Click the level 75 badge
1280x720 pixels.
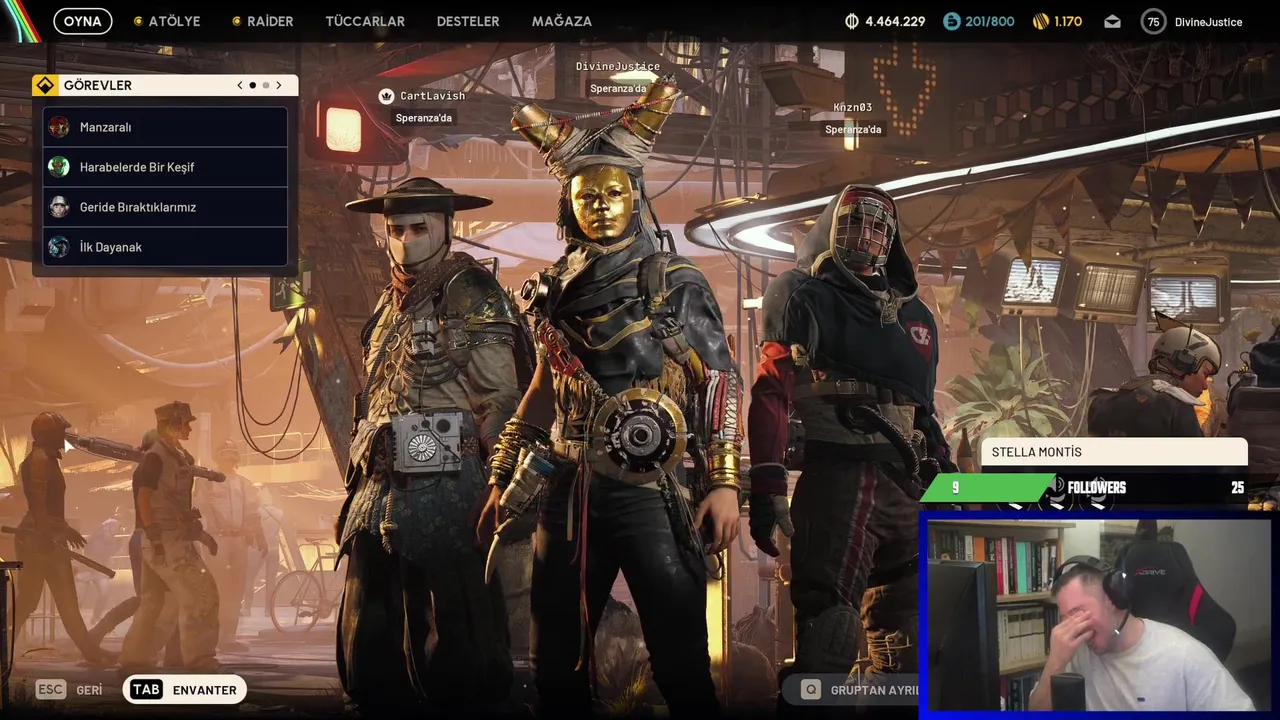pos(1154,21)
